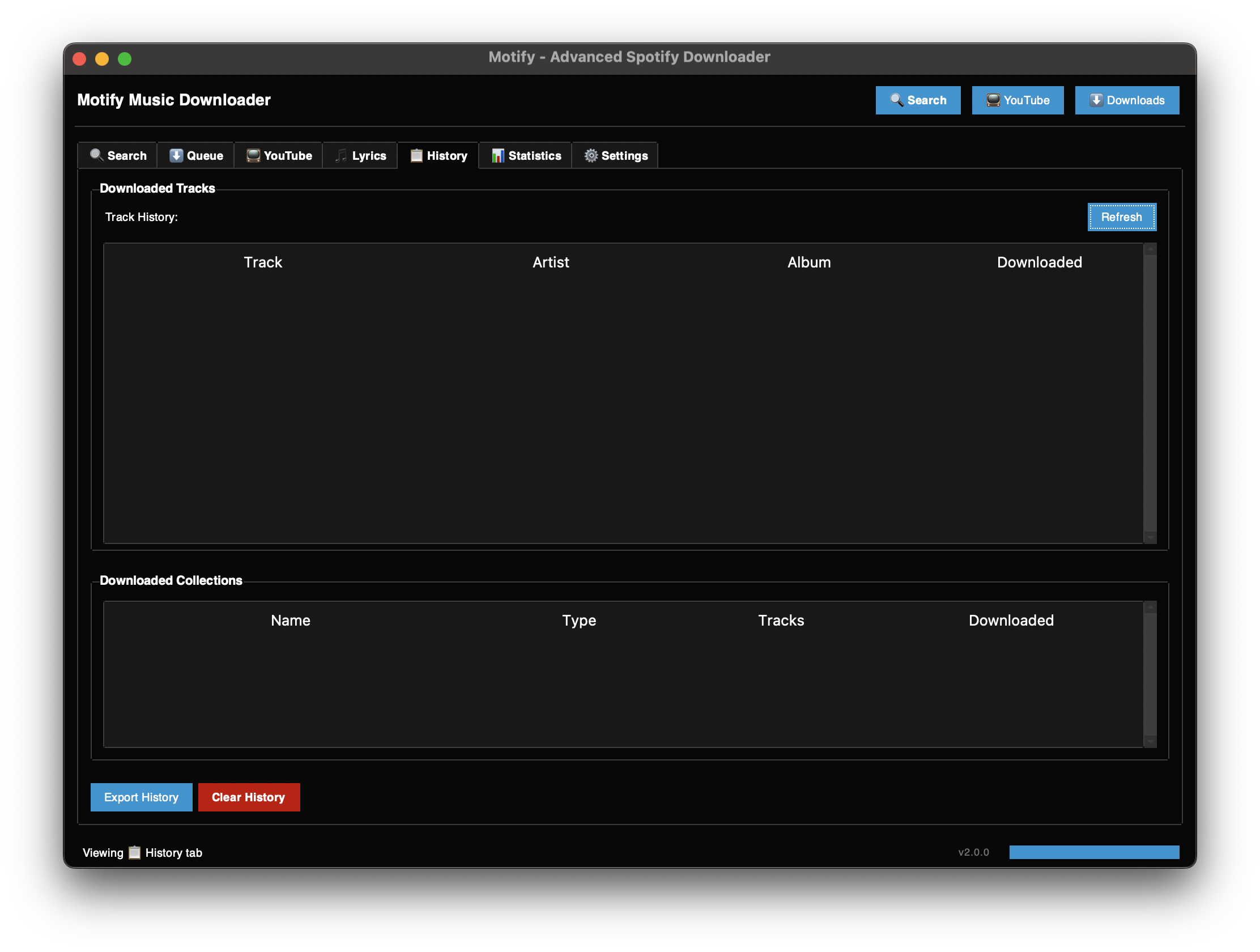Click the v2.0.0 version label
Image resolution: width=1260 pixels, height=952 pixels.
pyautogui.click(x=973, y=852)
